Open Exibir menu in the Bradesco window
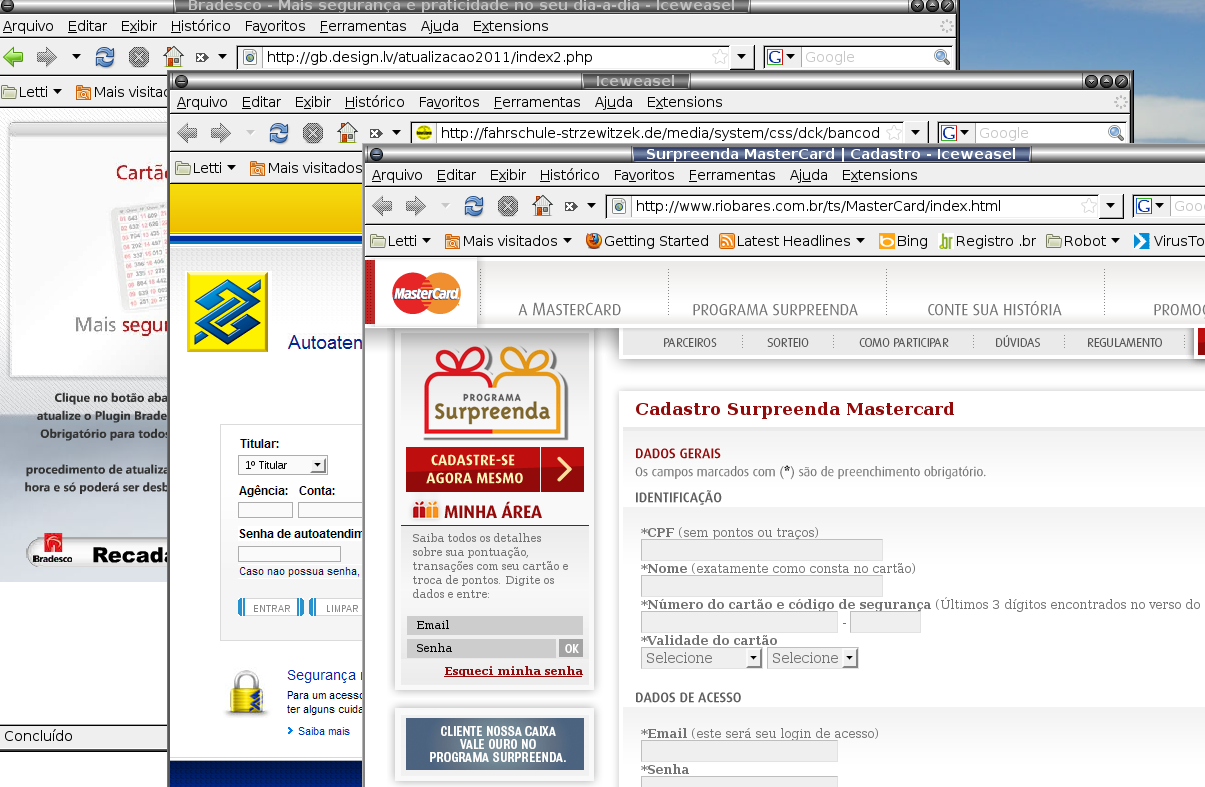The image size is (1205, 787). point(139,26)
